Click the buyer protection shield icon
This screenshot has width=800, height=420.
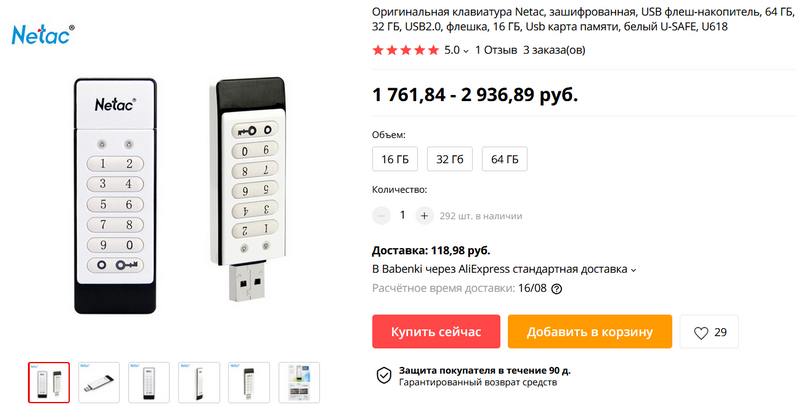(383, 375)
